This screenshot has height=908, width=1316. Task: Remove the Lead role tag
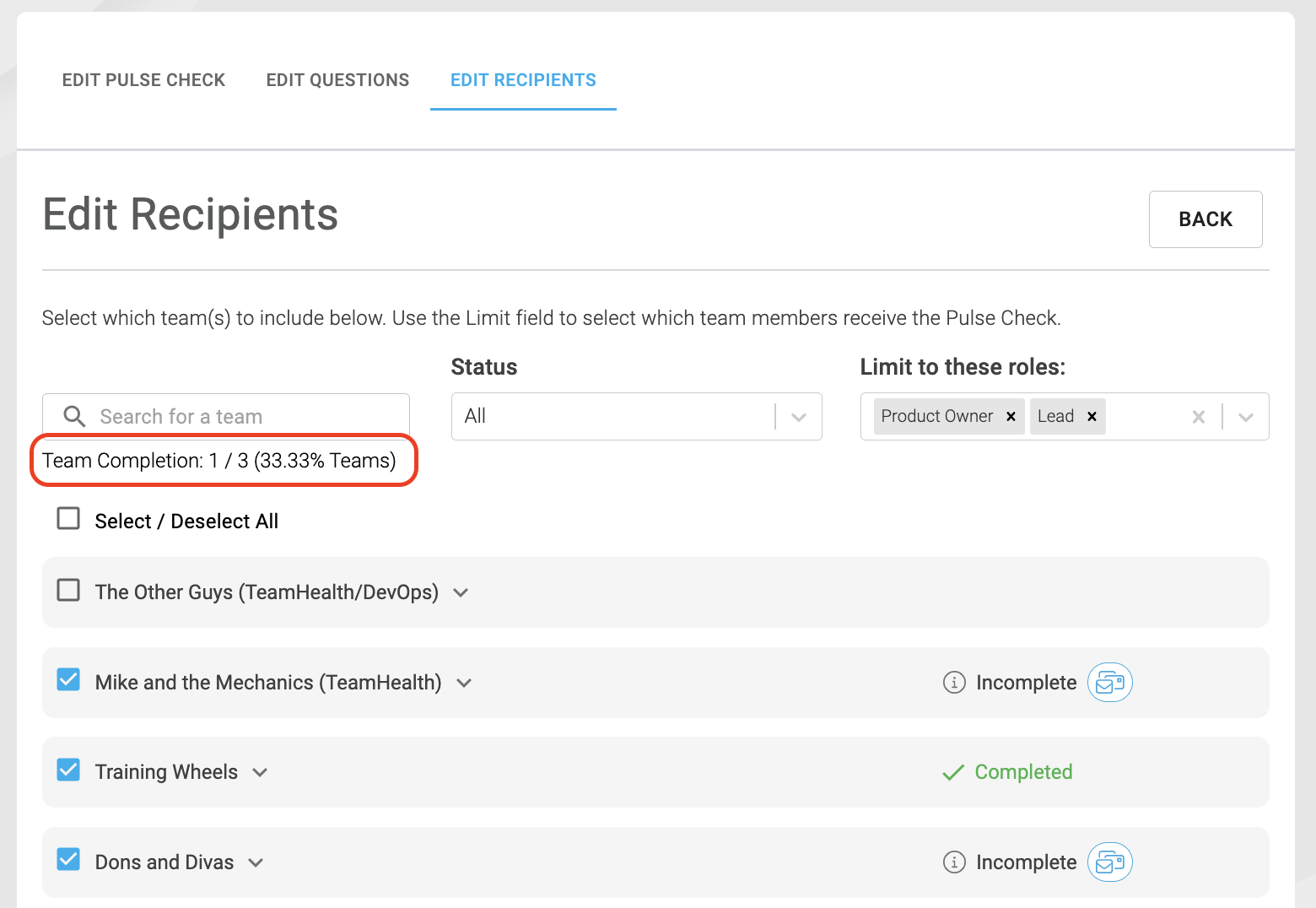click(1092, 416)
